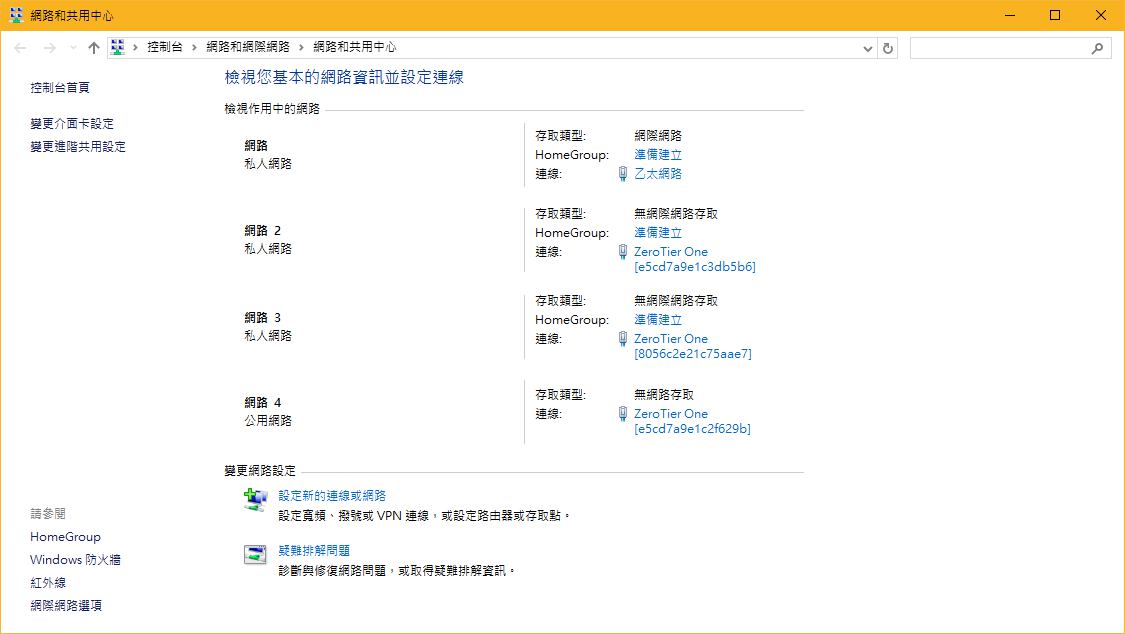Screen dimensions: 1125x634
Task: Open the recent locations dropdown arrow
Action: 73,48
